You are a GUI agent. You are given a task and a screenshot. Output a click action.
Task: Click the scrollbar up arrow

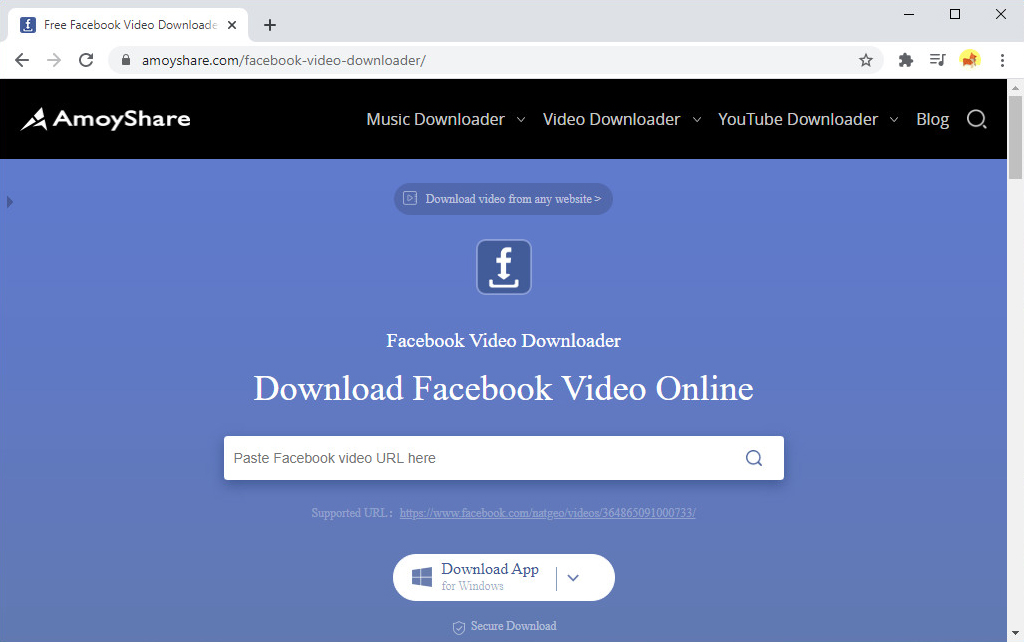pyautogui.click(x=1015, y=87)
